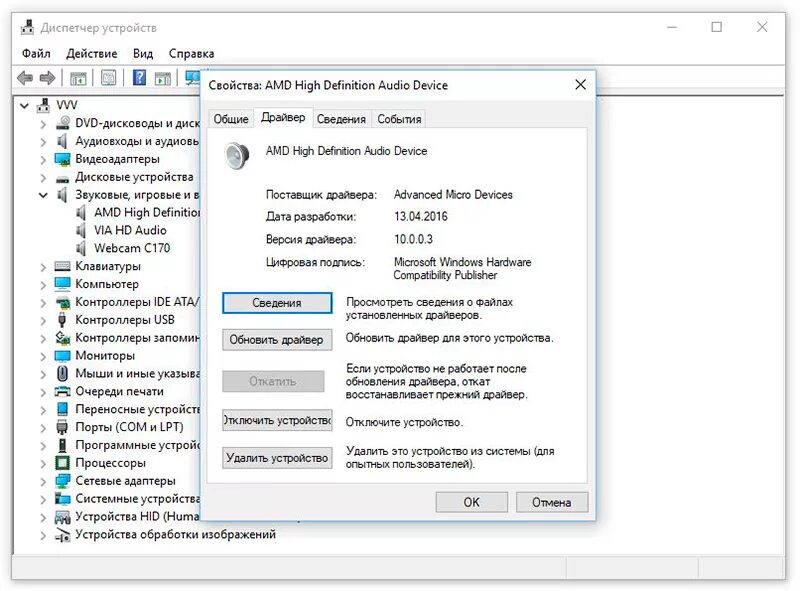
Task: Click the DVD drives category icon
Action: pos(62,123)
